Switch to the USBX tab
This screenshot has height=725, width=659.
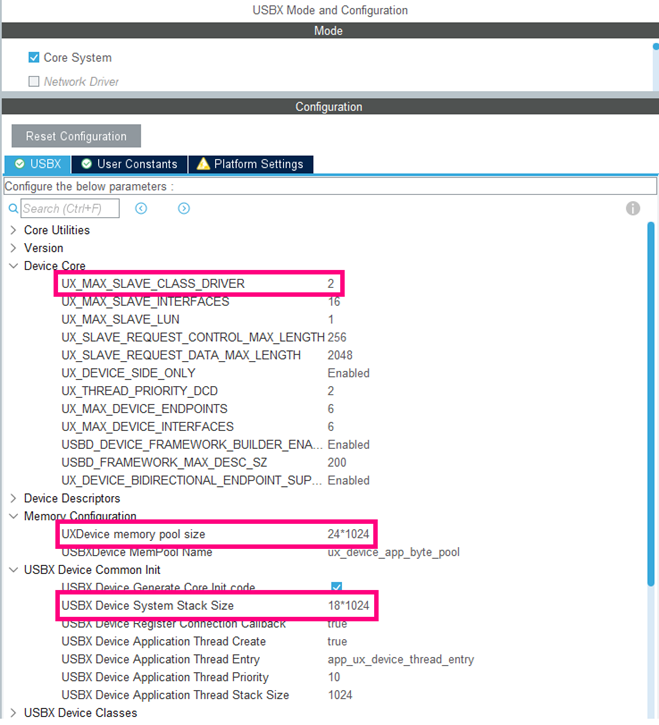[x=37, y=164]
